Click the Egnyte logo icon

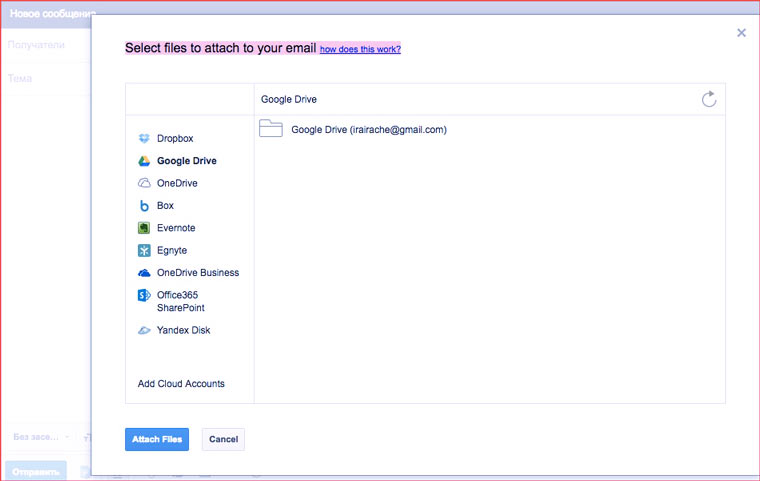(x=144, y=250)
